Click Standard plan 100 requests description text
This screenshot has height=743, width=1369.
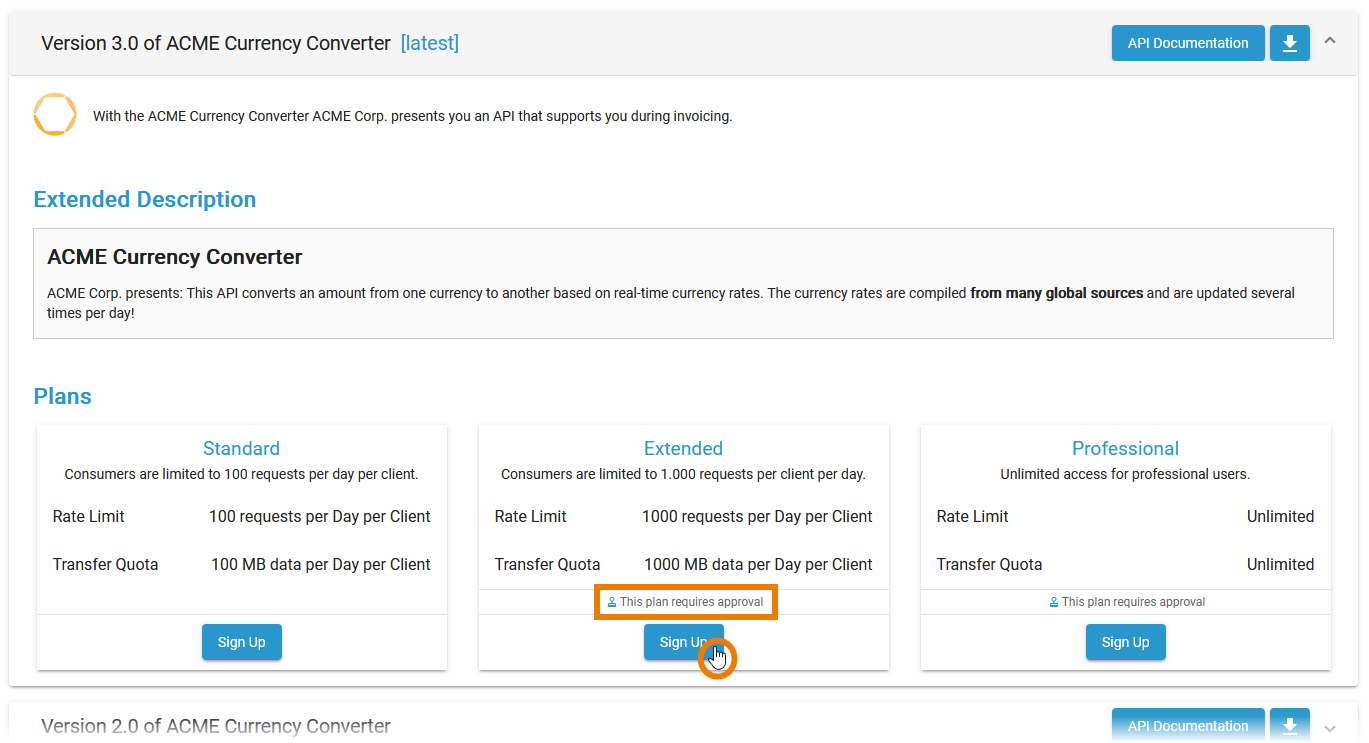(242, 474)
